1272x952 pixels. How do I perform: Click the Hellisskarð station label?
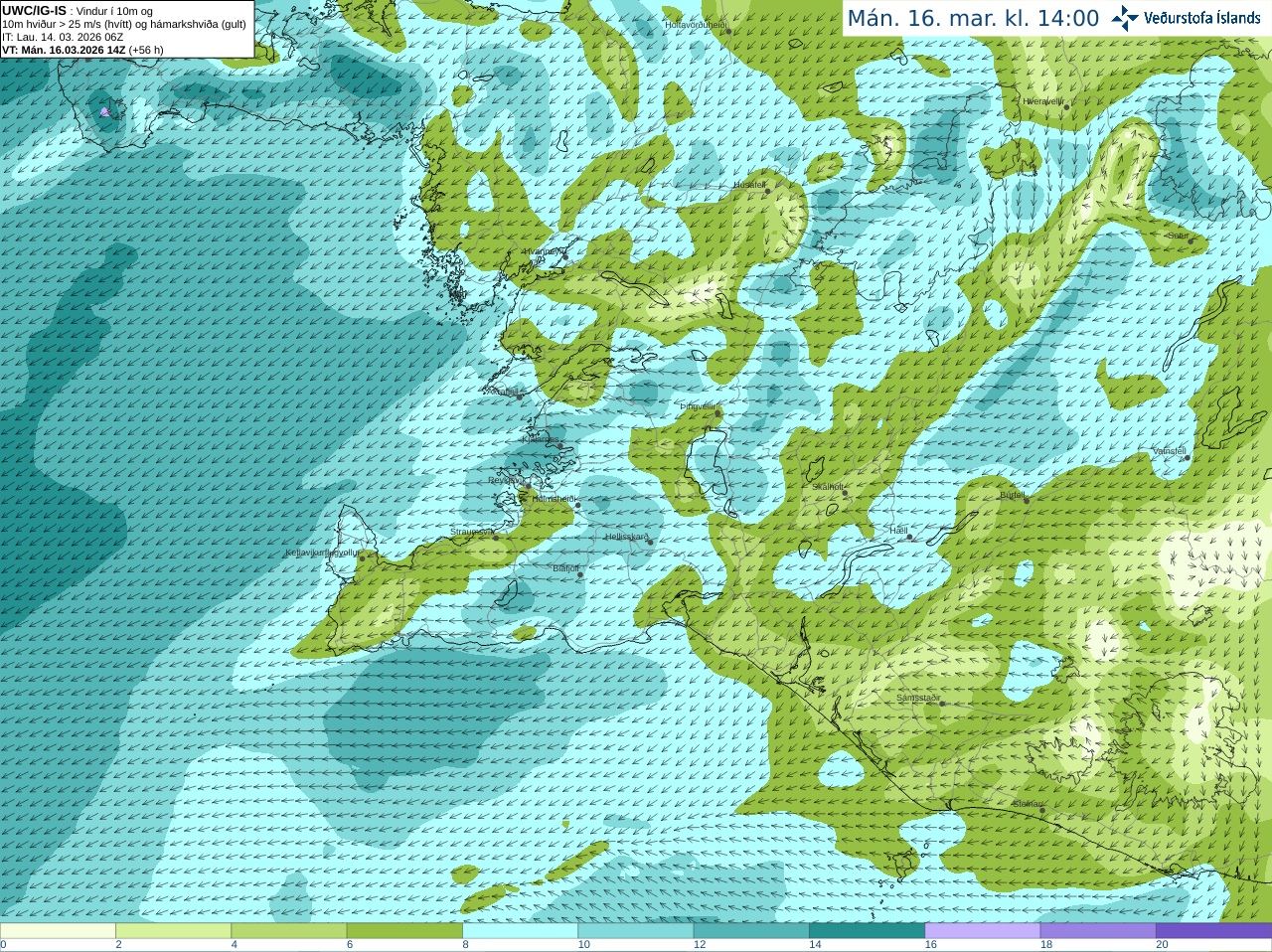pyautogui.click(x=626, y=537)
